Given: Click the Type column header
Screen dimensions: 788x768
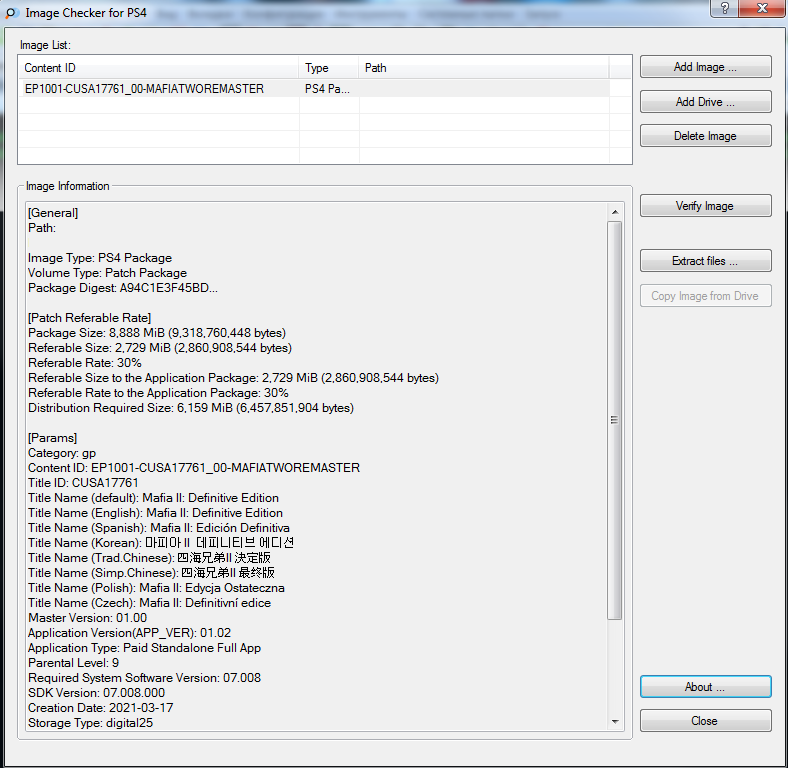Looking at the screenshot, I should [328, 68].
